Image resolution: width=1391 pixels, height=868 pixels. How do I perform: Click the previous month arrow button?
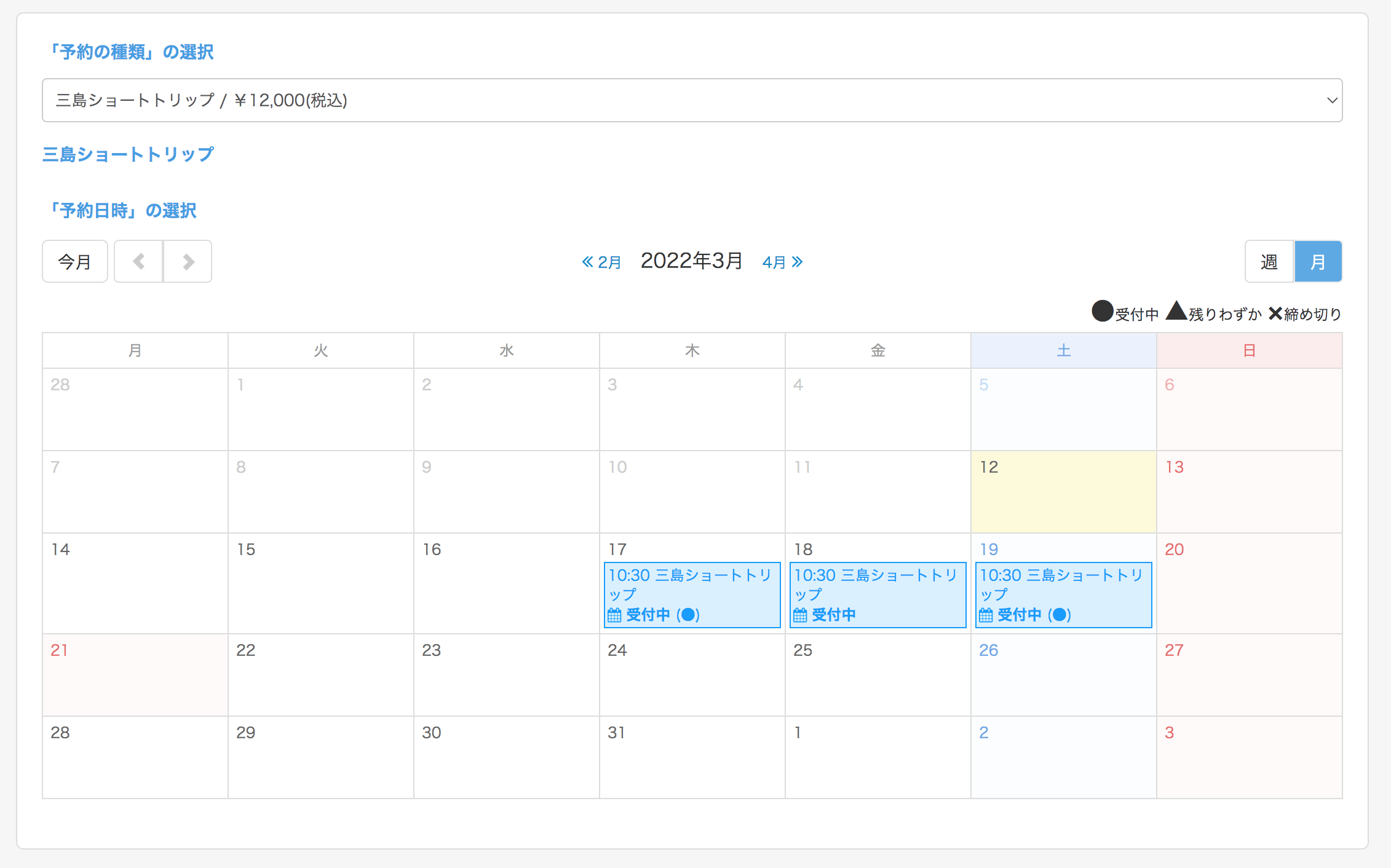pyautogui.click(x=139, y=262)
